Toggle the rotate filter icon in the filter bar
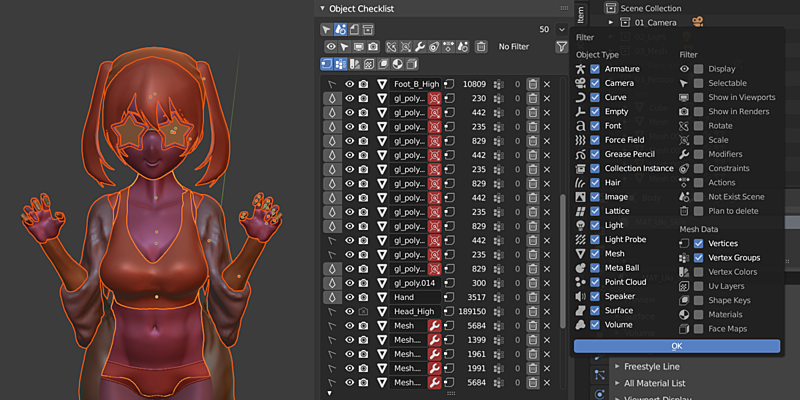 tap(391, 47)
